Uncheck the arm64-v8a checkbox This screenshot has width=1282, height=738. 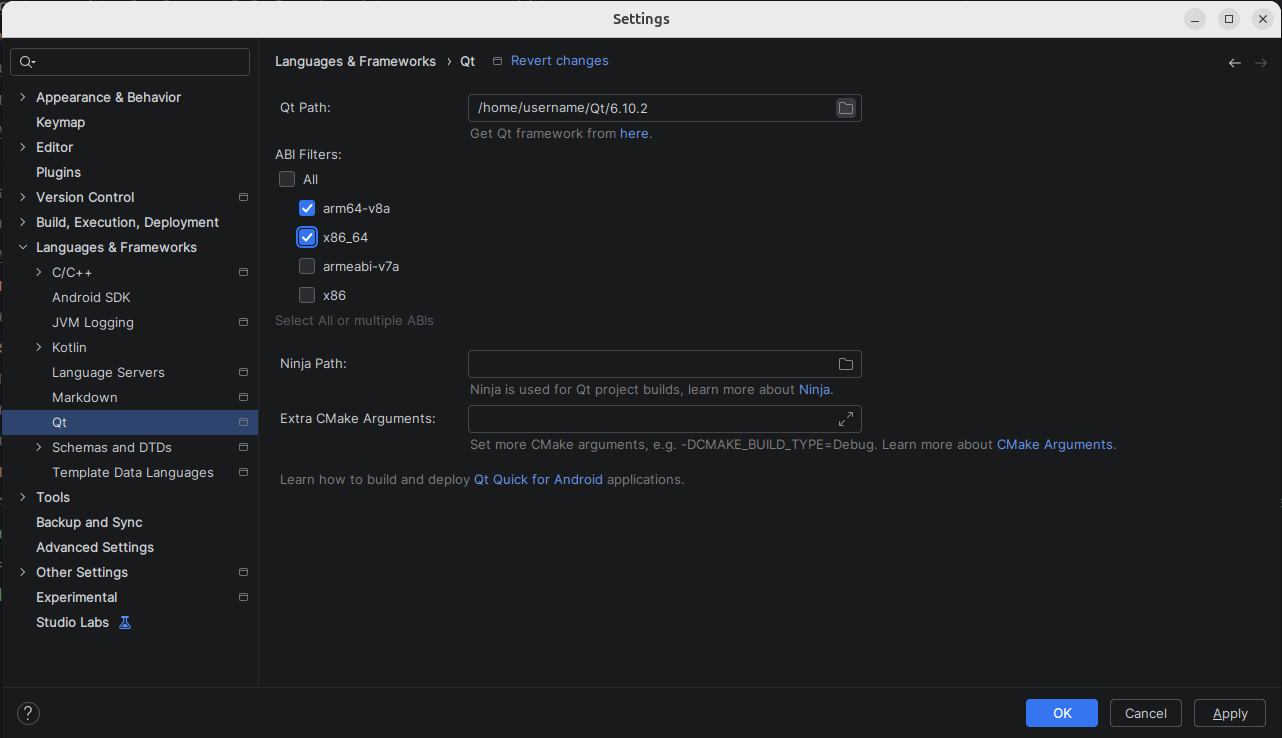tap(307, 208)
